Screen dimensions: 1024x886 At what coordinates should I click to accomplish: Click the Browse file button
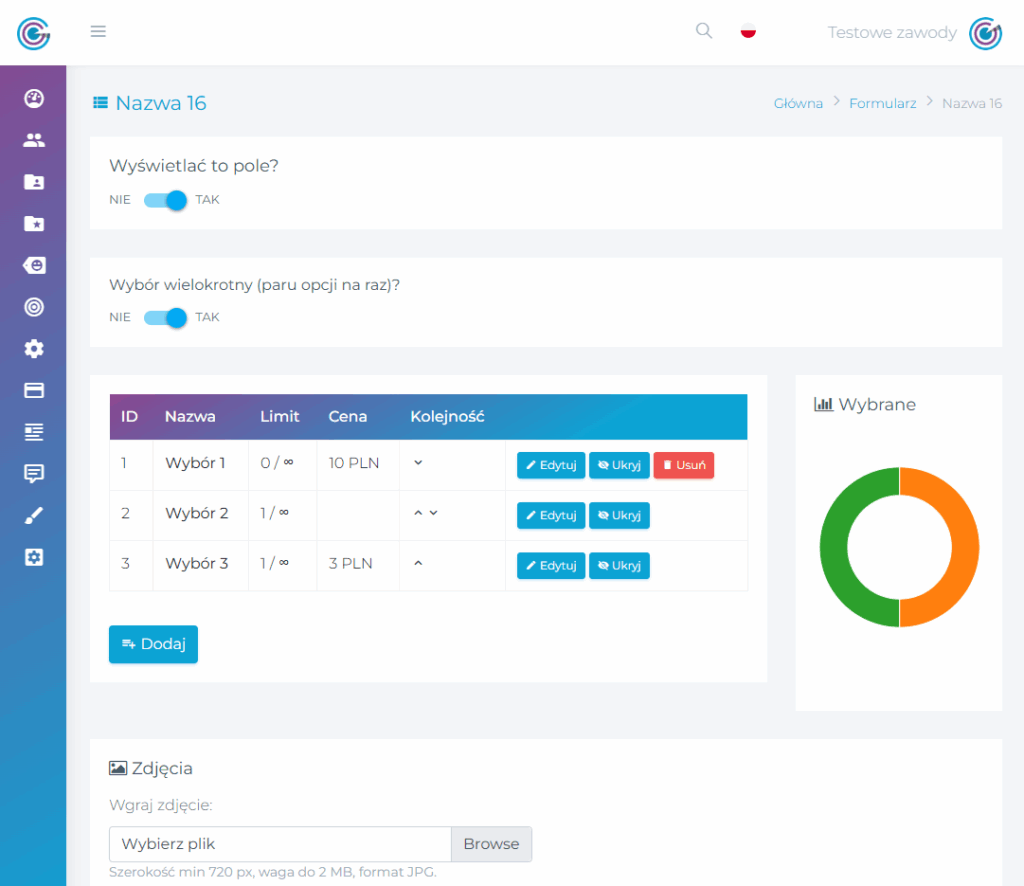tap(491, 844)
